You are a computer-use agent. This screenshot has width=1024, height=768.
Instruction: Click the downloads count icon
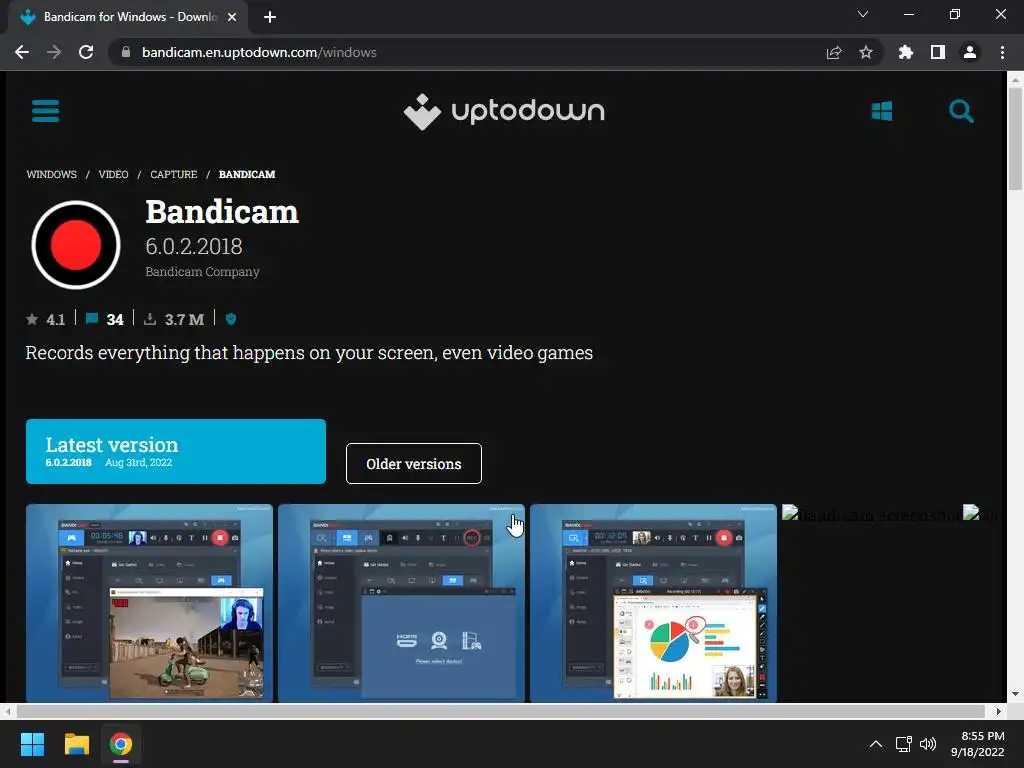(150, 319)
